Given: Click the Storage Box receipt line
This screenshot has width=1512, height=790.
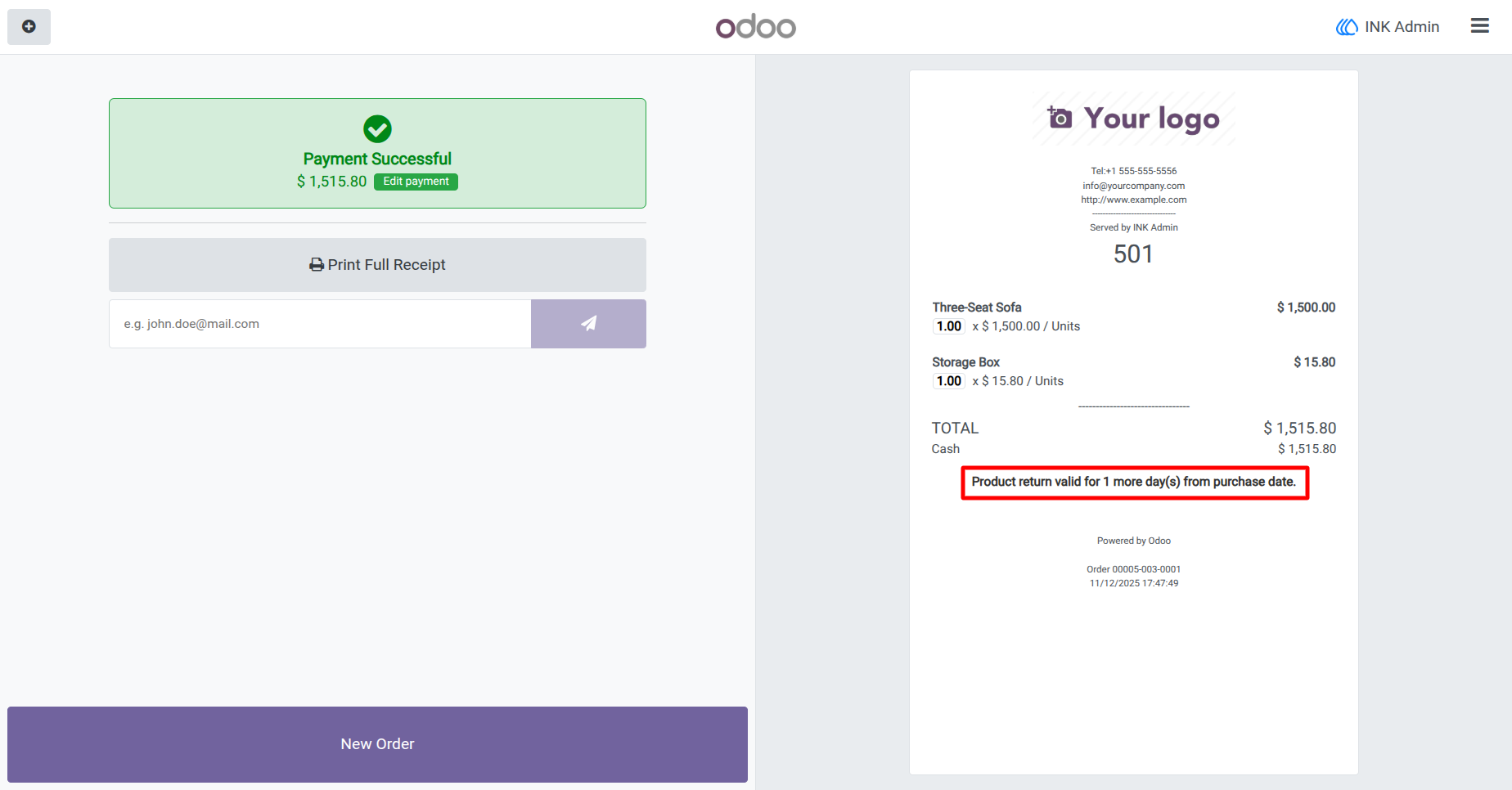Looking at the screenshot, I should (x=1133, y=371).
